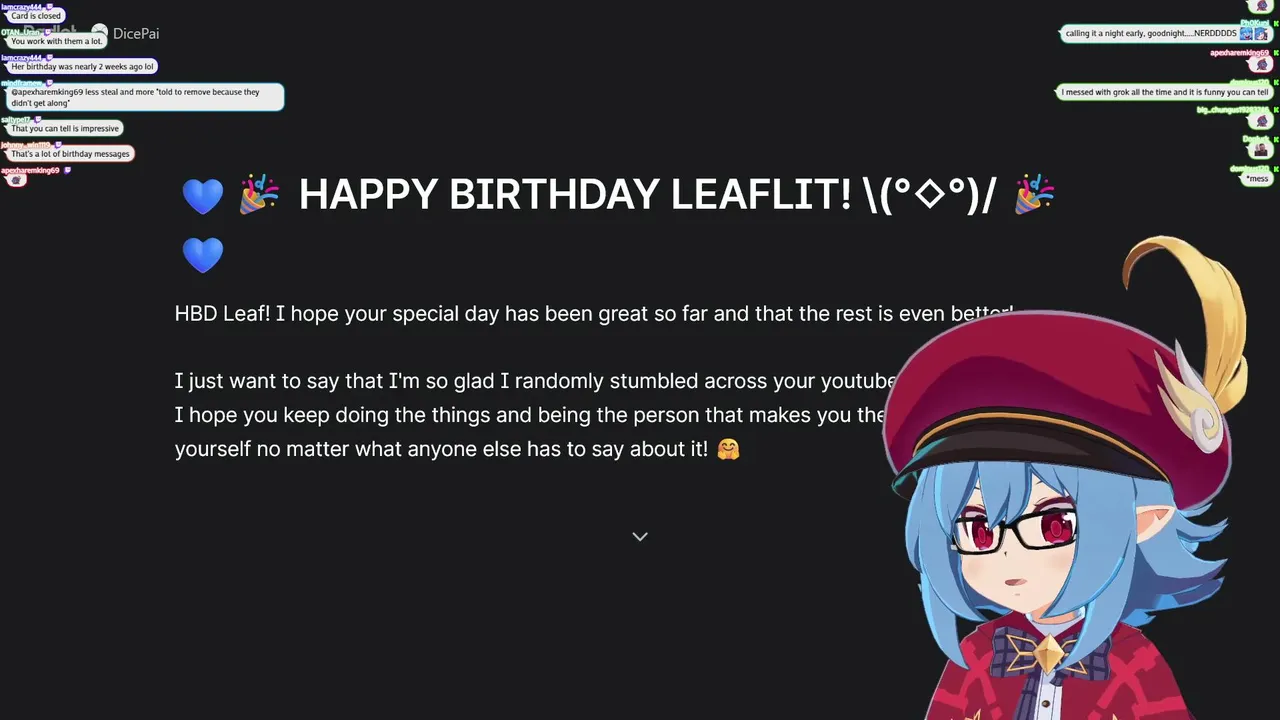Open the DicePai author name
This screenshot has height=720, width=1280.
pos(136,34)
